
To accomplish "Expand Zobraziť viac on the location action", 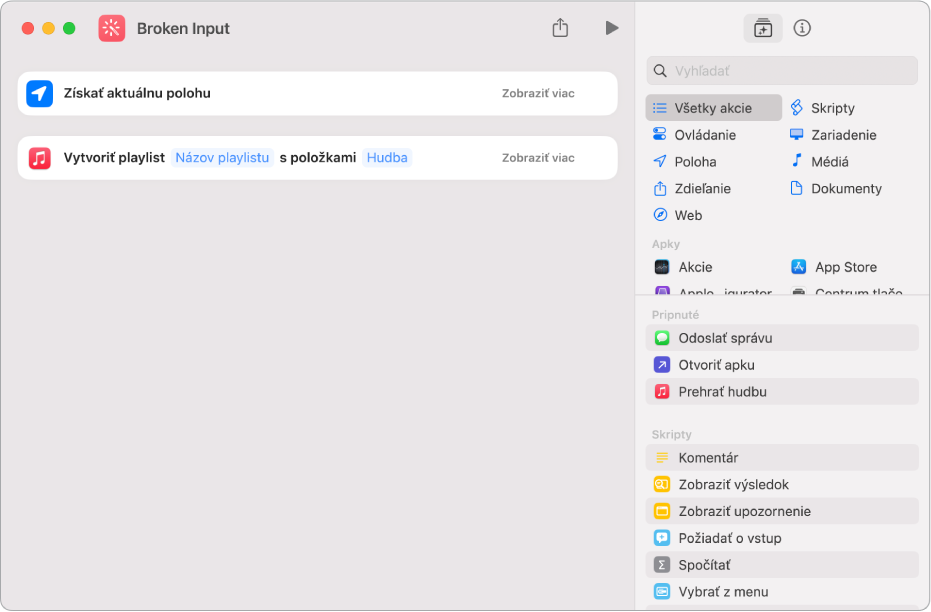I will pyautogui.click(x=538, y=93).
